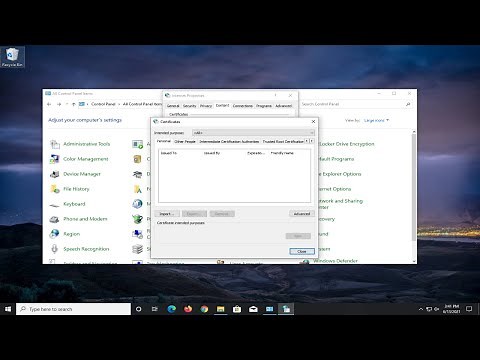Expand Intended purpose dropdown in Certificates
The width and height of the screenshot is (480, 360).
pos(253,133)
